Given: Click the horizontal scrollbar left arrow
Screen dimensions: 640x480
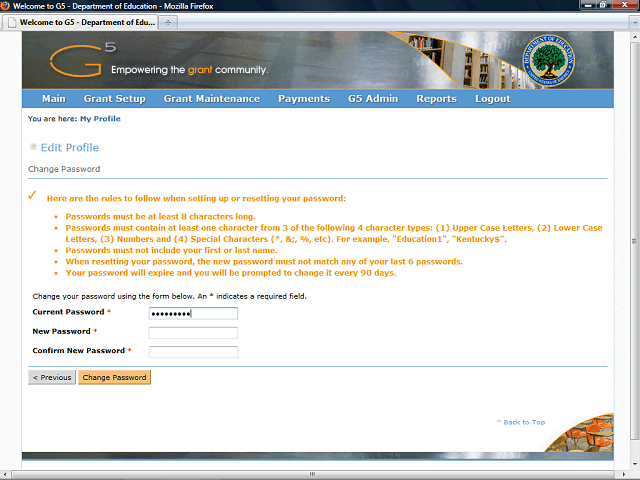Looking at the screenshot, I should (x=4, y=474).
